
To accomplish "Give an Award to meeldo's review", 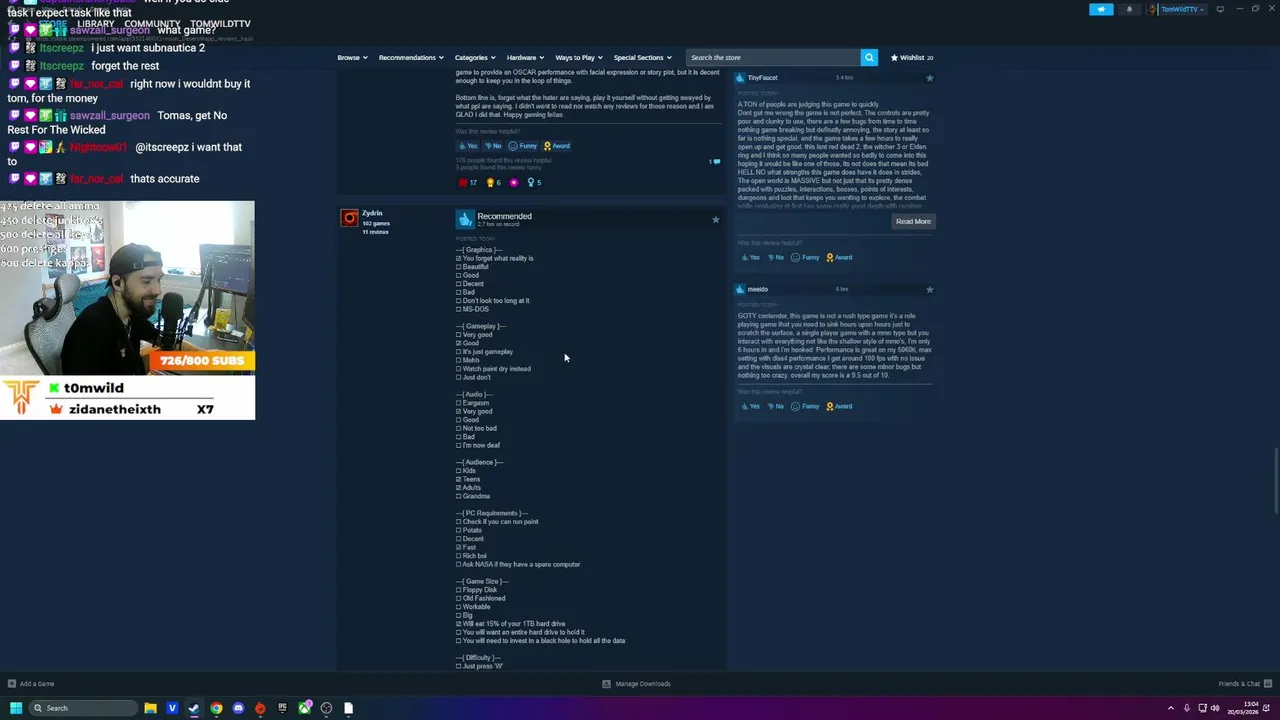I will pos(839,406).
